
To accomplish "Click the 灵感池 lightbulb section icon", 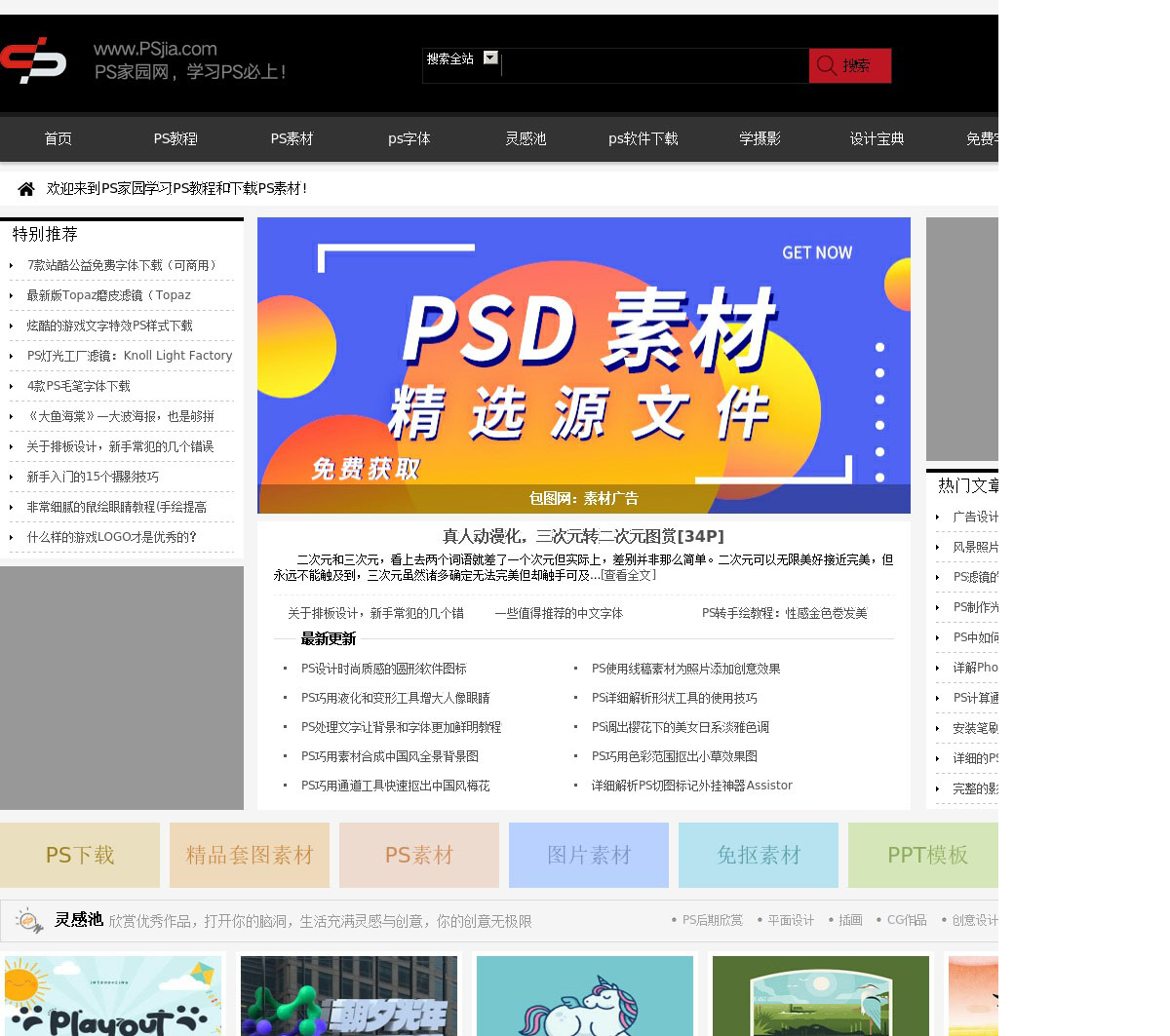I will tap(29, 920).
